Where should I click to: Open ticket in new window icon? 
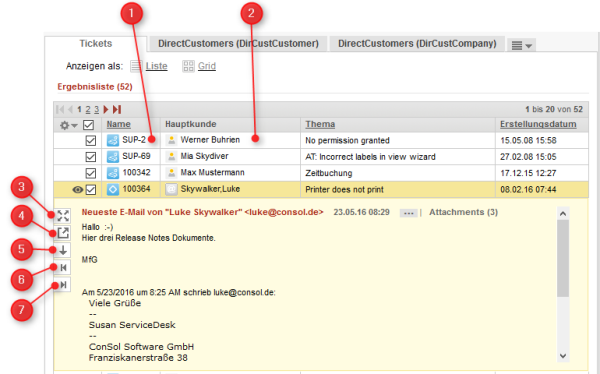tap(63, 233)
